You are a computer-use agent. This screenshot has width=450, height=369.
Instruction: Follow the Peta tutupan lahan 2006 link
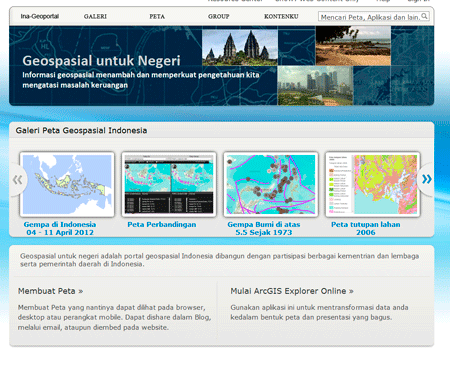366,228
